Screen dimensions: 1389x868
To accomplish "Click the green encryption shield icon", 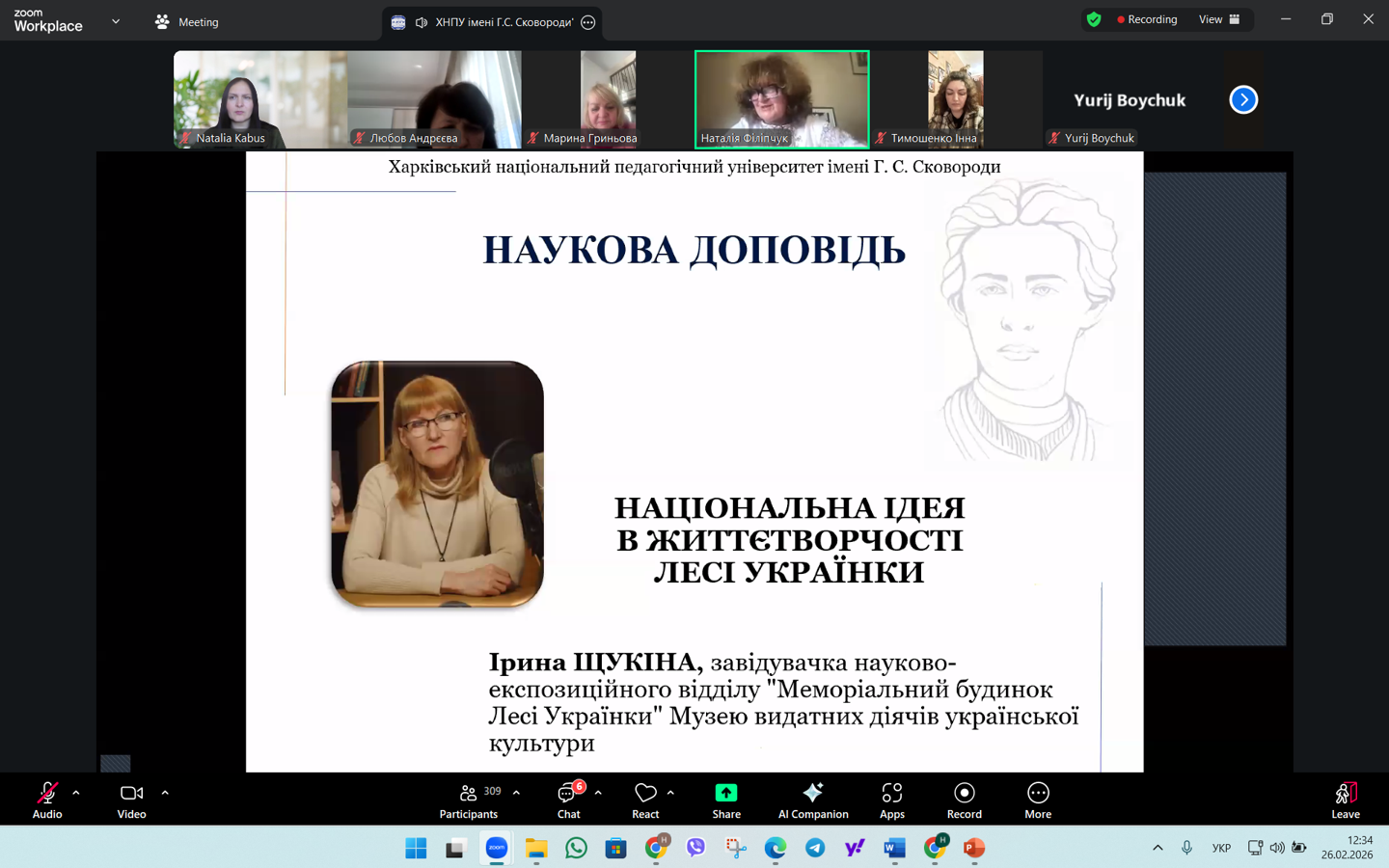I will pyautogui.click(x=1094, y=19).
